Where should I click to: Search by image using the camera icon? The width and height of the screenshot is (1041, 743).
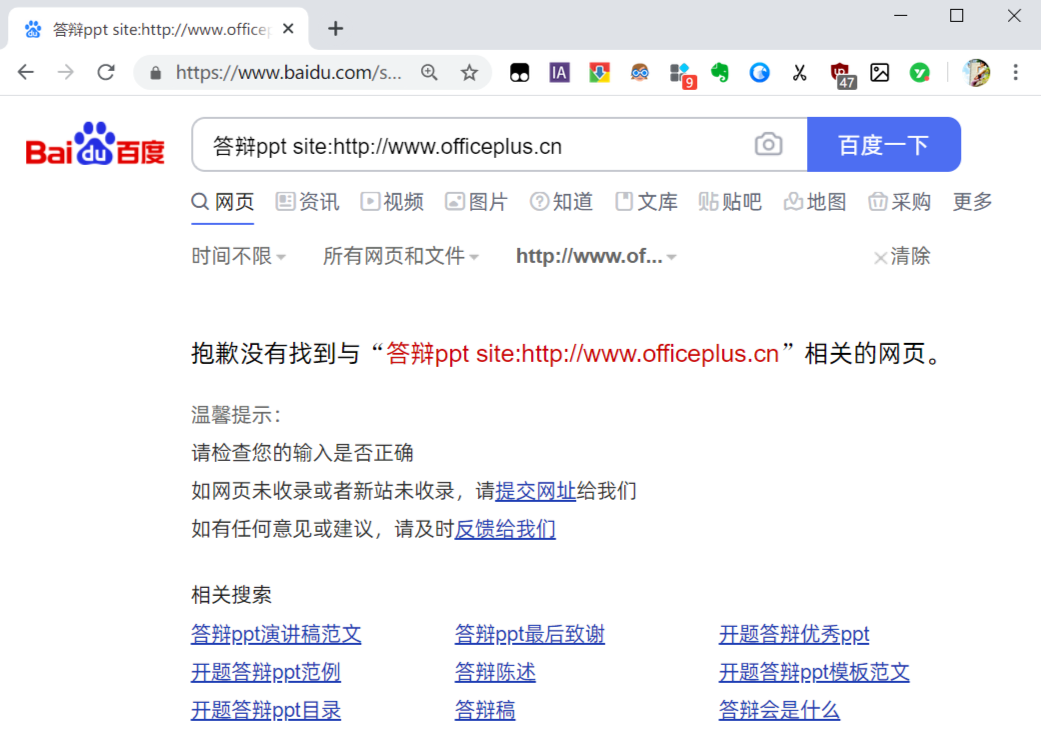point(768,144)
